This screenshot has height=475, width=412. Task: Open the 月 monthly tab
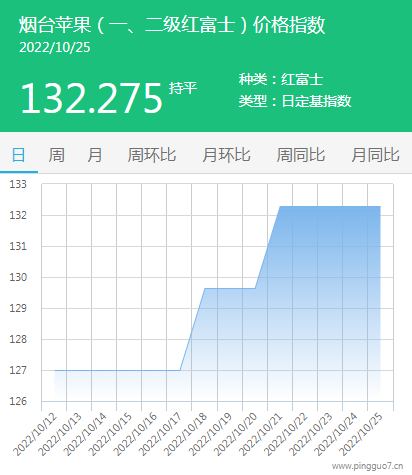coord(95,155)
